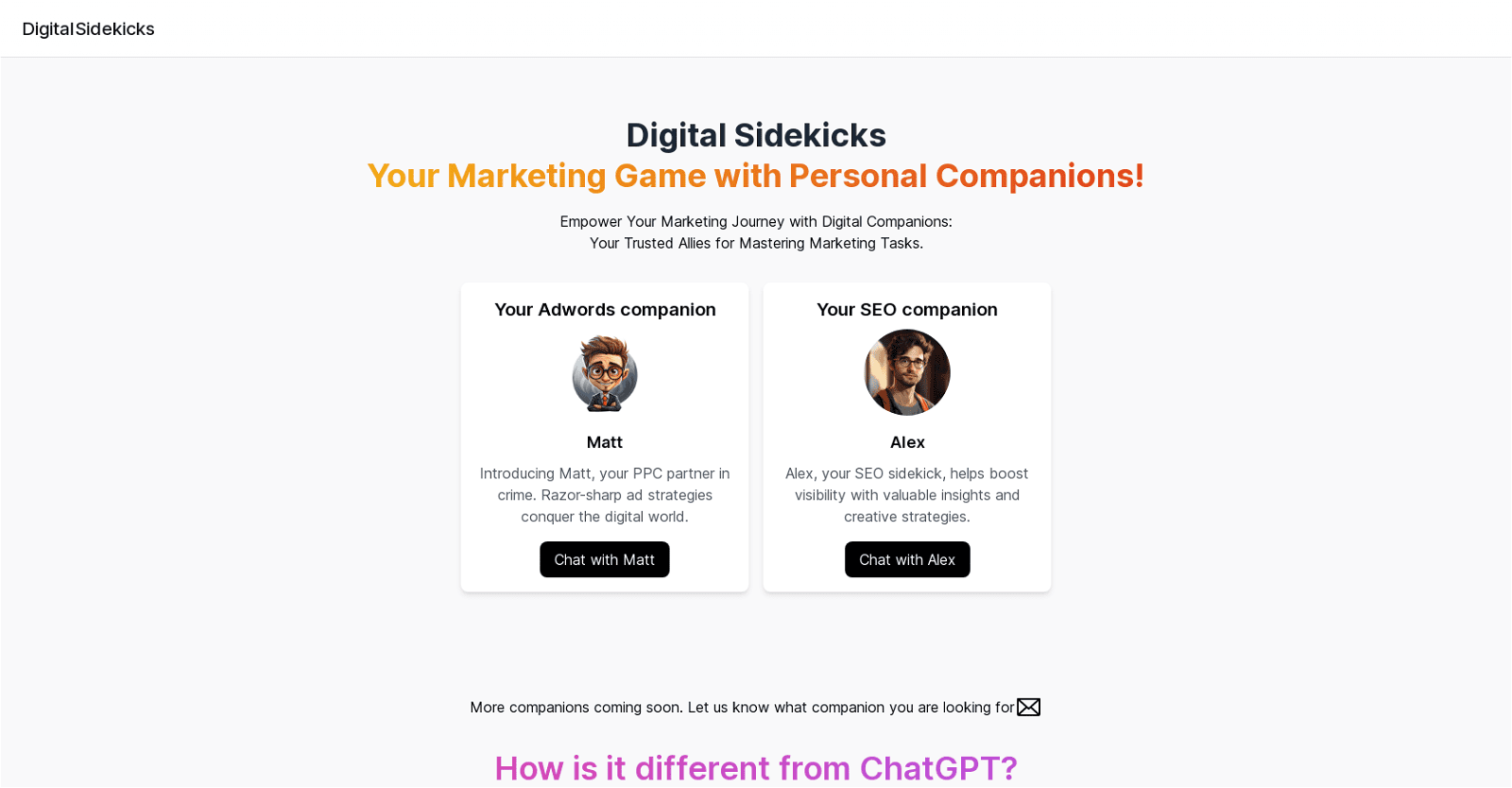Viewport: 1512px width, 788px height.
Task: Click the glasses-wearing PPC character portrait
Action: pos(604,373)
